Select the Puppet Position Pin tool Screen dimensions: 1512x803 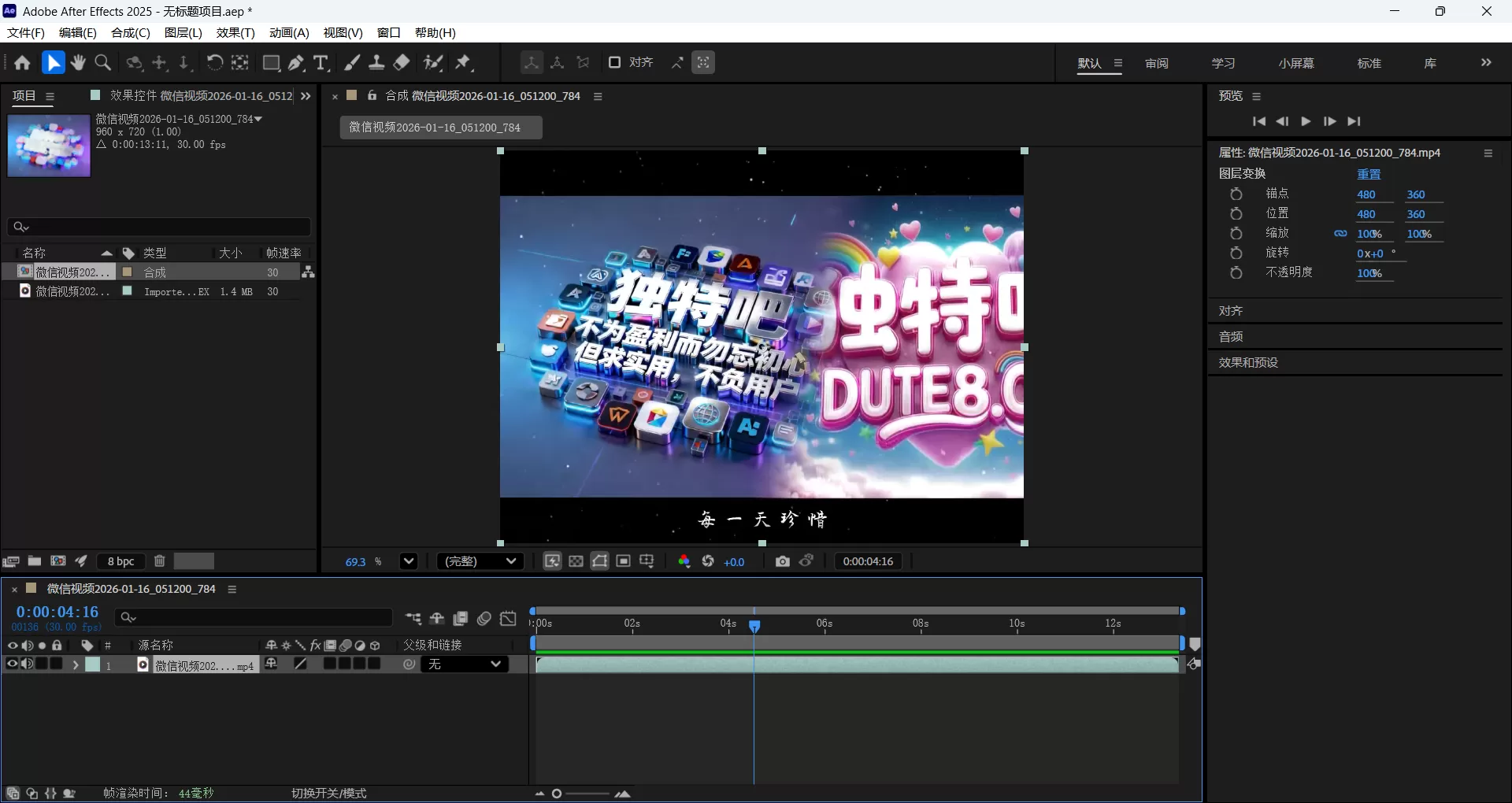[463, 63]
